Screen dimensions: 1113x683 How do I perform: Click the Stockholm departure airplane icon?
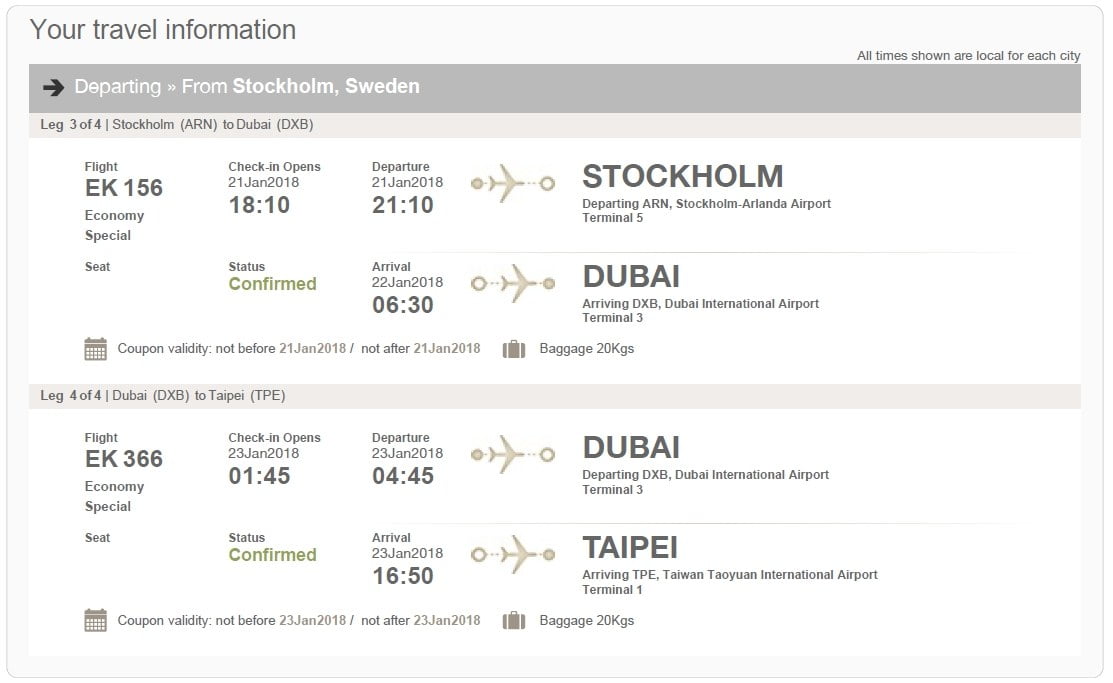(512, 184)
